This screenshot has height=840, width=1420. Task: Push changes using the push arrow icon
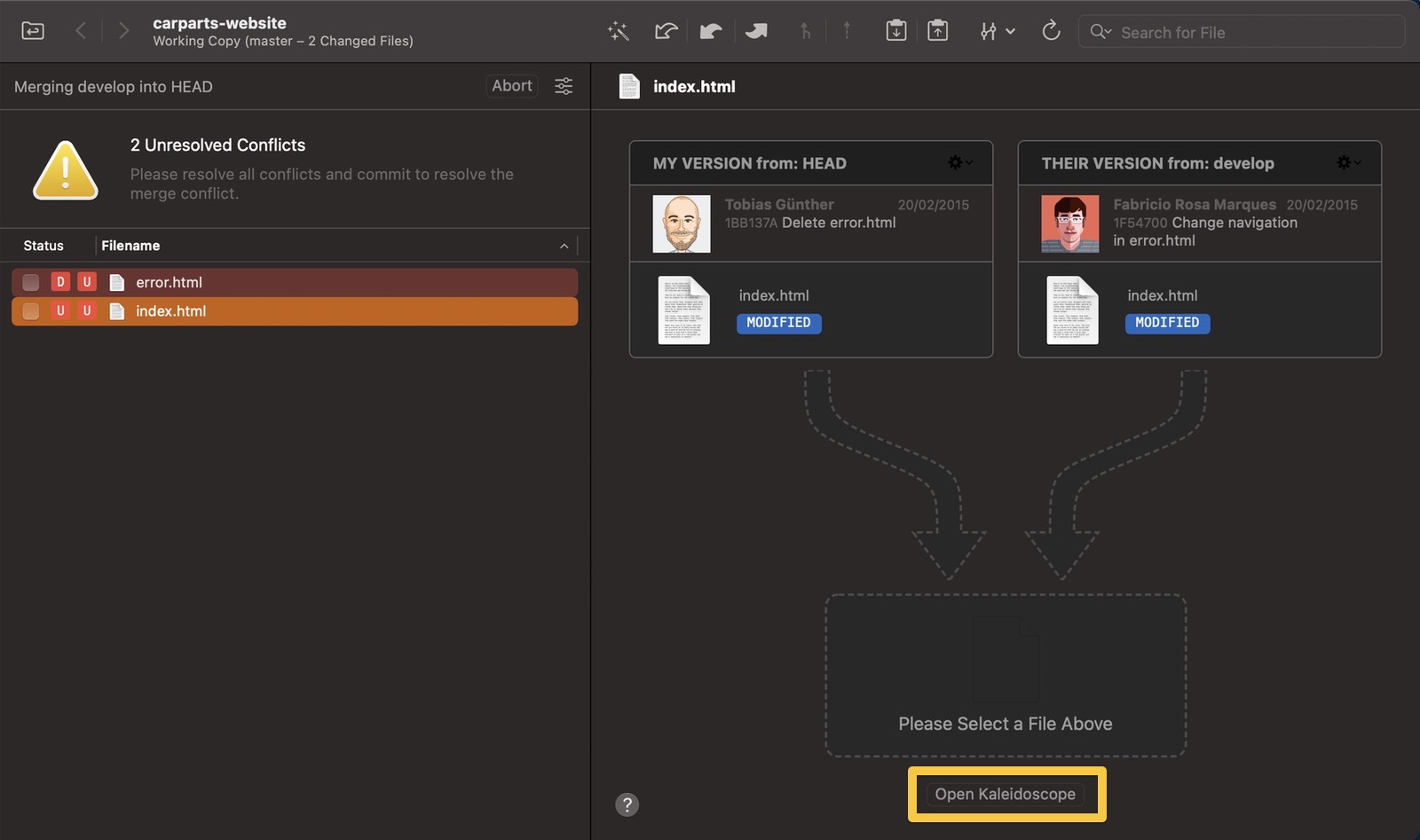[756, 30]
